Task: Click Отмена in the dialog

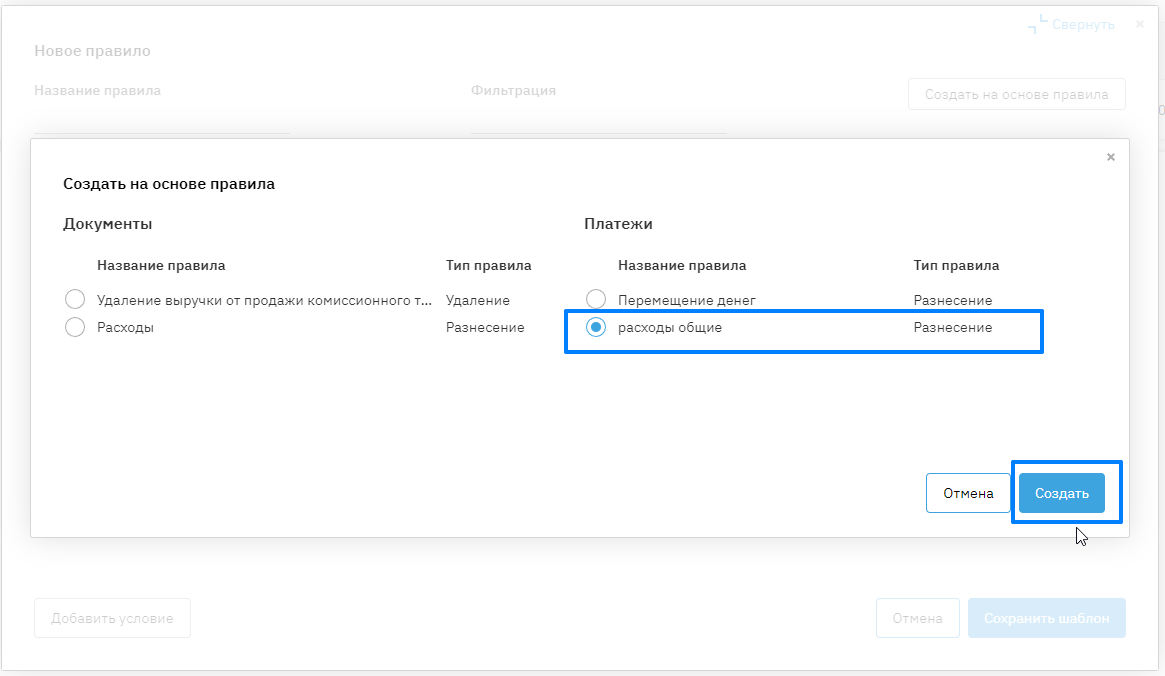Action: [x=968, y=493]
